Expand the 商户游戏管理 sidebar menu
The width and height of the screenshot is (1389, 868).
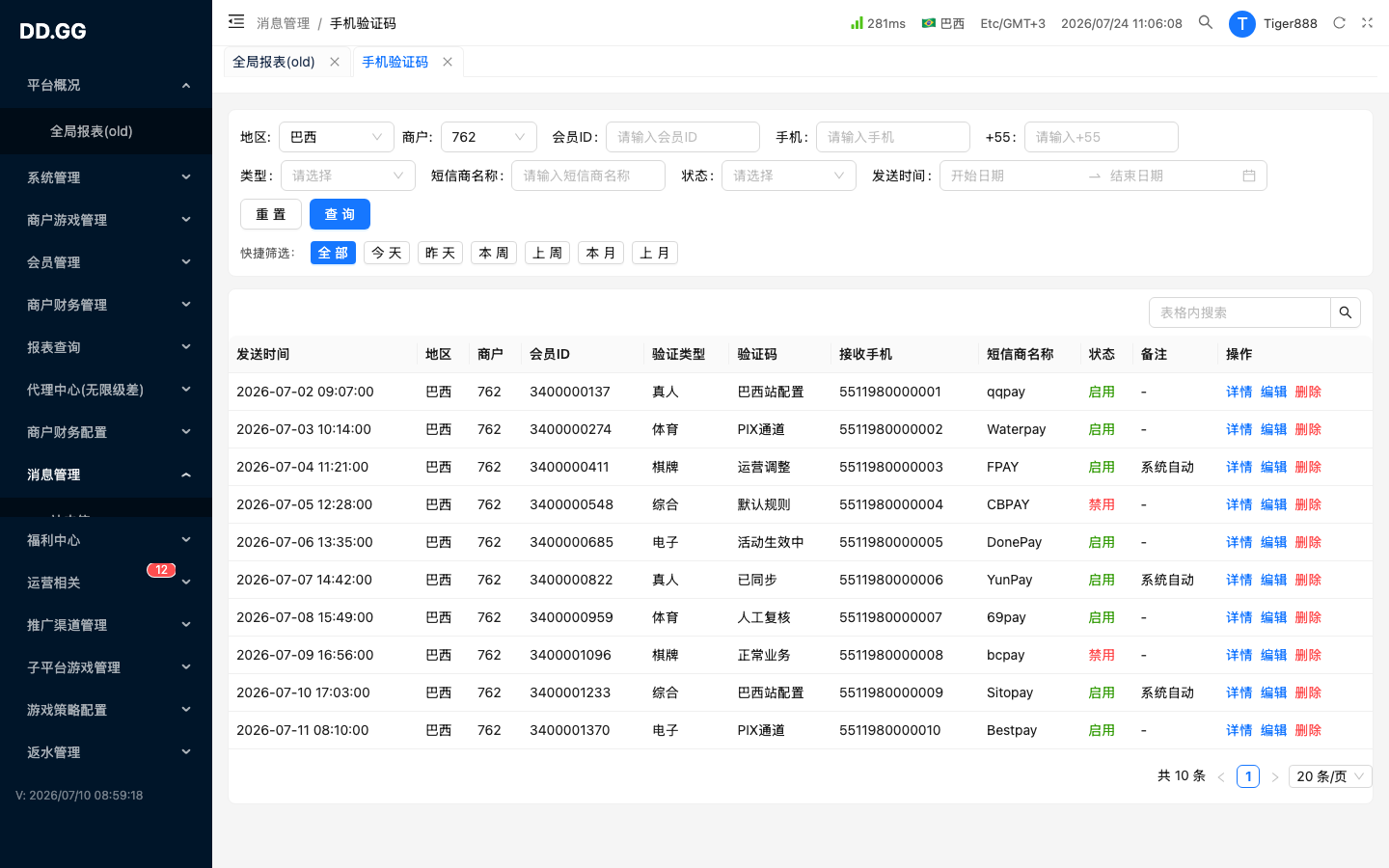pos(106,220)
